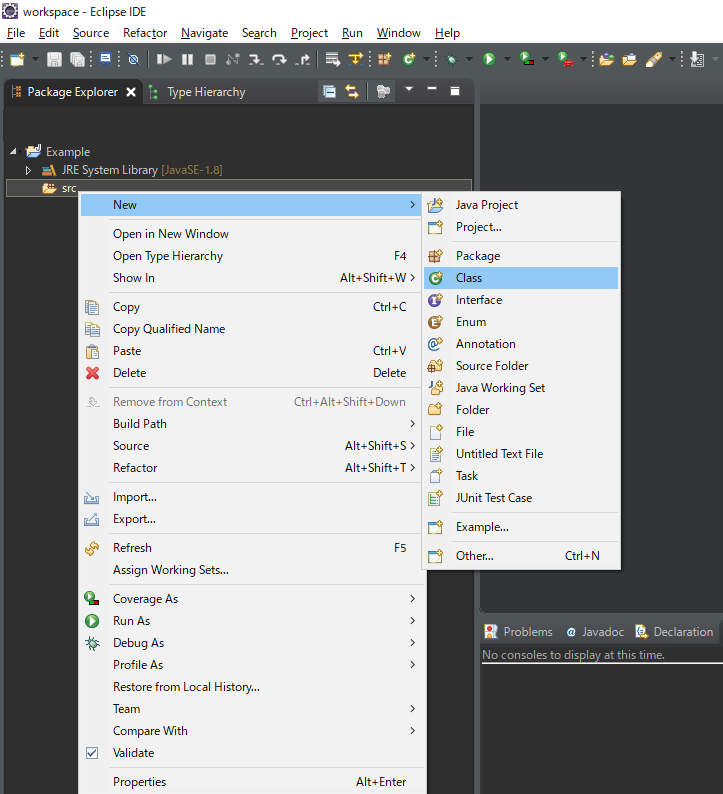Click Delete in the context menu
Image resolution: width=723 pixels, height=794 pixels.
coord(251,373)
